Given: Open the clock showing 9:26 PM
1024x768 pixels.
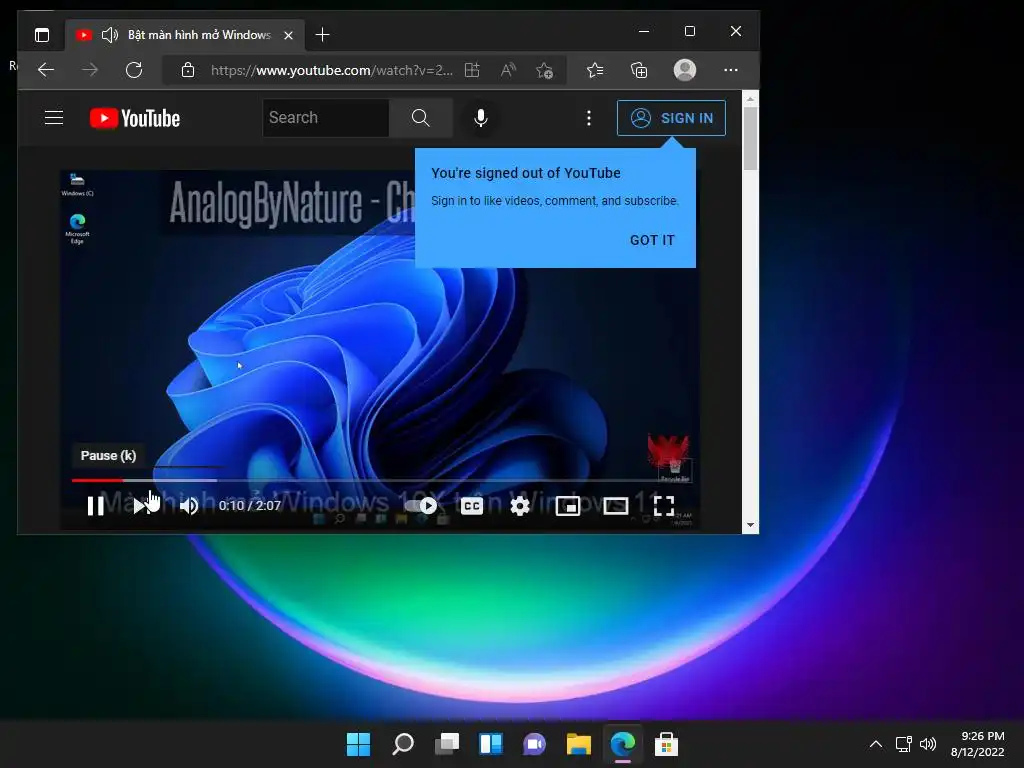Looking at the screenshot, I should (x=977, y=744).
